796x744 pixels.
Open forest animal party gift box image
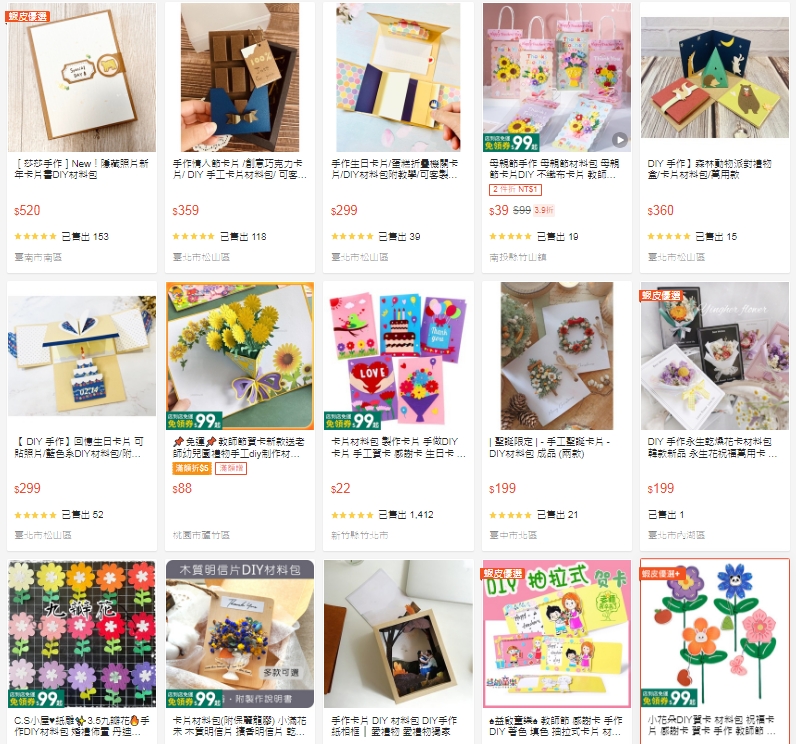pos(715,77)
